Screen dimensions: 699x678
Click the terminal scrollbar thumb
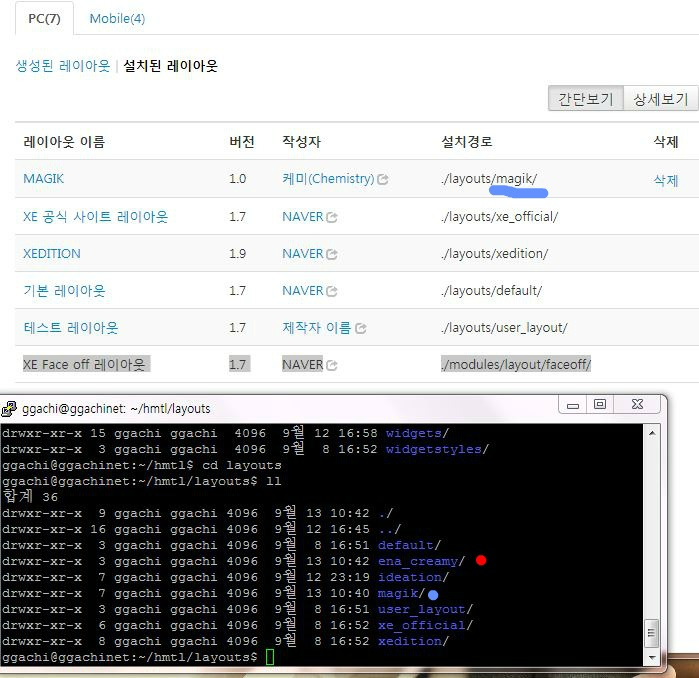click(652, 633)
